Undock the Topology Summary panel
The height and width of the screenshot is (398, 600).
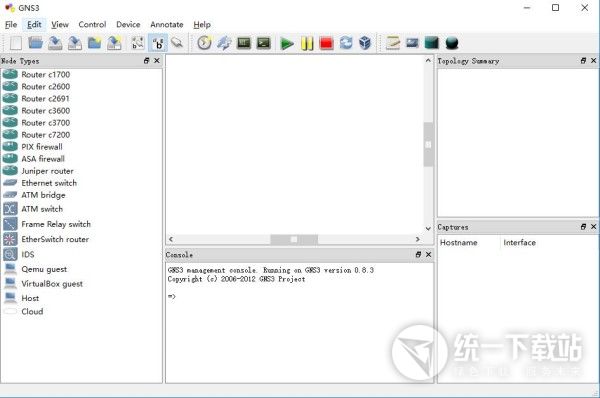pos(583,61)
